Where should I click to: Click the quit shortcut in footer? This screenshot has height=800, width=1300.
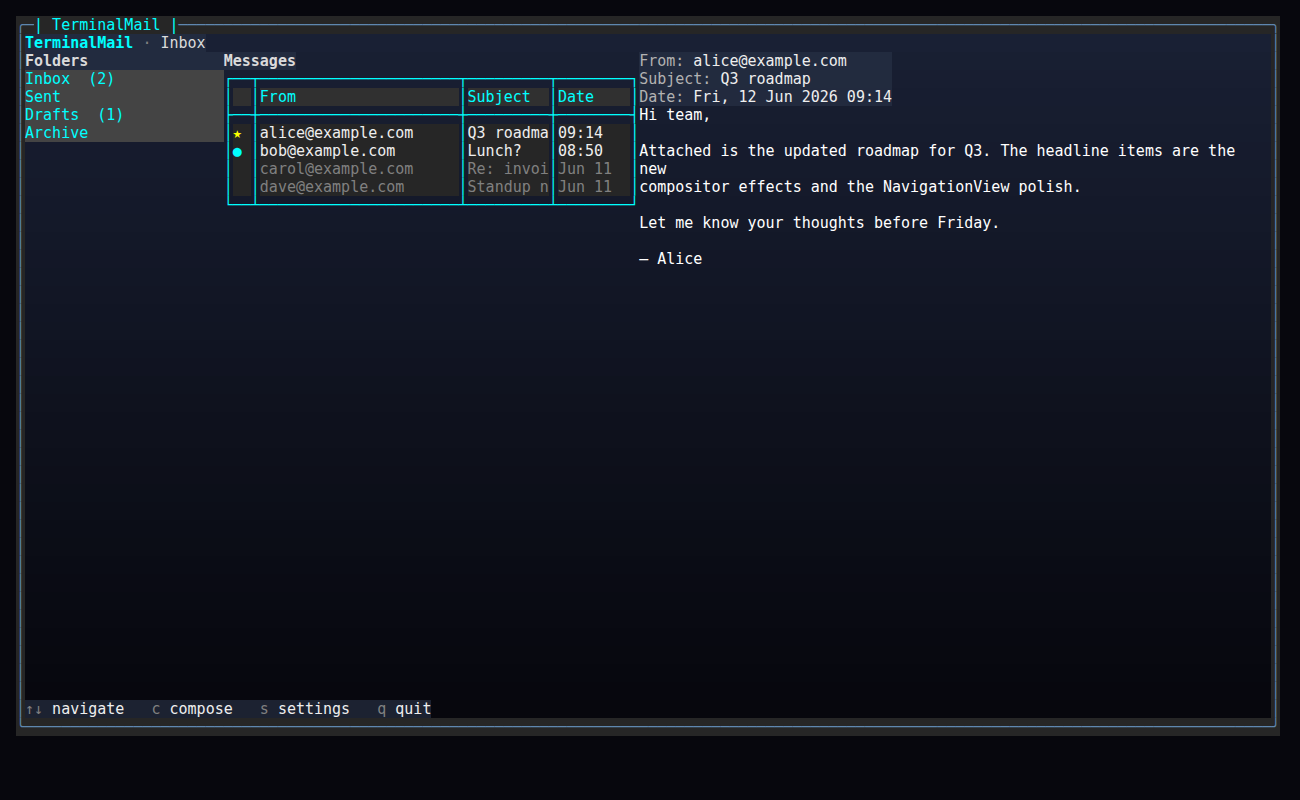[x=404, y=709]
